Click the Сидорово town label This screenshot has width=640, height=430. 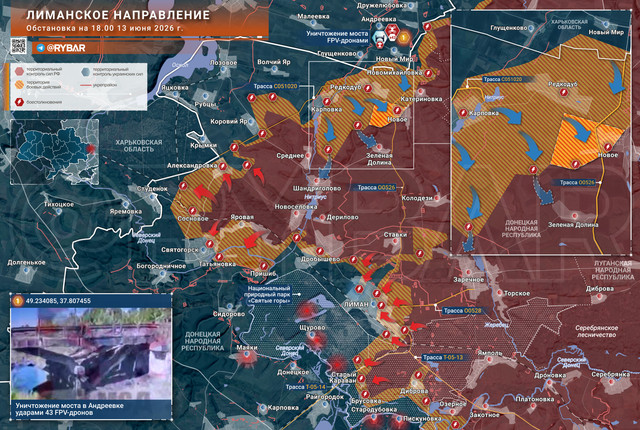[x=229, y=314]
